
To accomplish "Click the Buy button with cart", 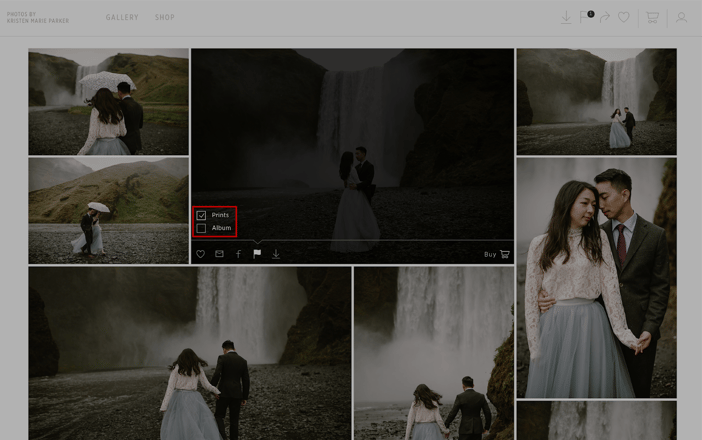I will [x=497, y=254].
